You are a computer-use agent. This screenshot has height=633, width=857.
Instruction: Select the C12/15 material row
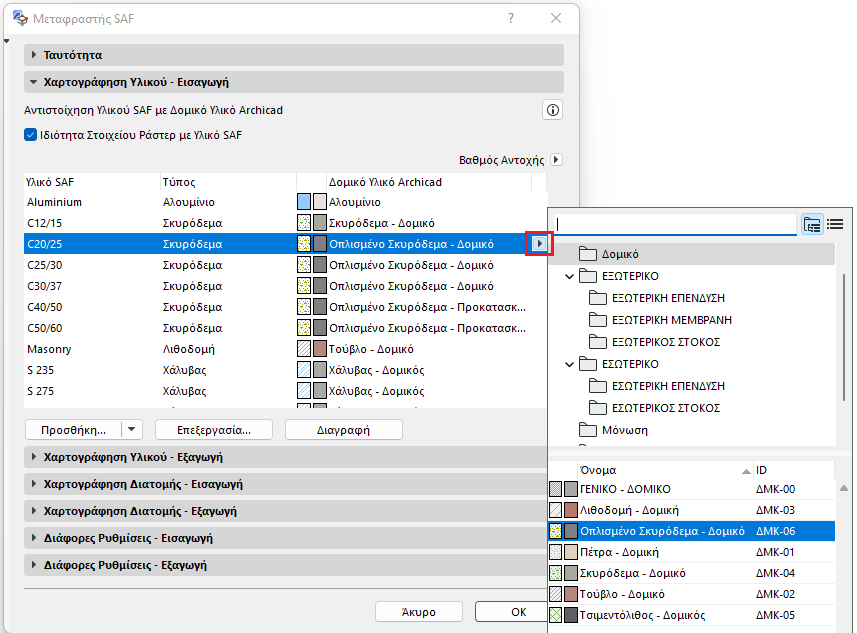pyautogui.click(x=285, y=223)
